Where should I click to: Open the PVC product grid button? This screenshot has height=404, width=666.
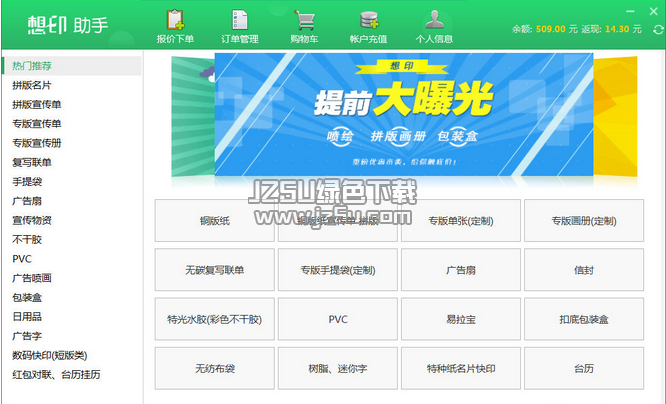(338, 319)
